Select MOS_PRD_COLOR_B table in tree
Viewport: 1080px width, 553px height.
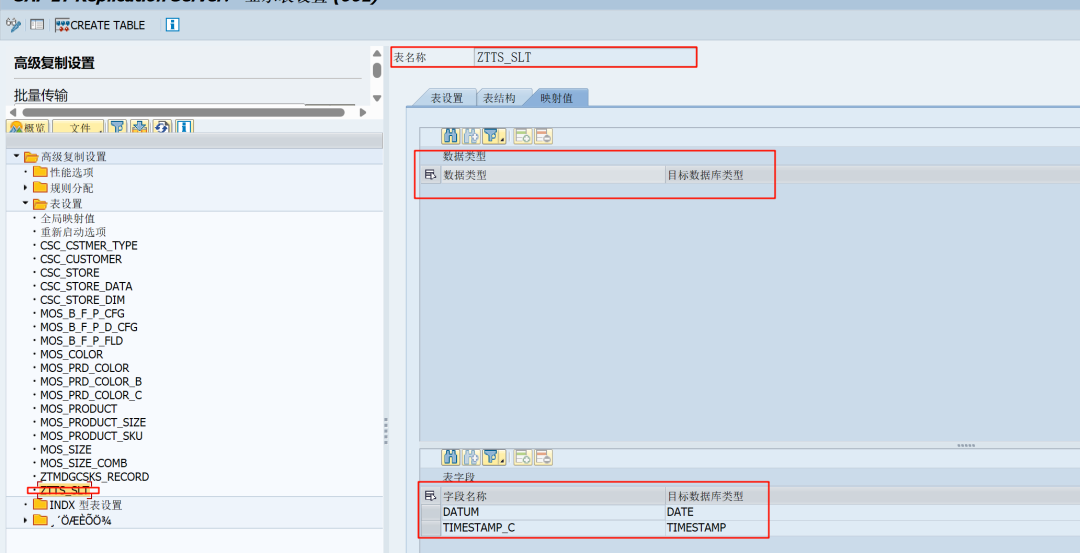[x=91, y=382]
